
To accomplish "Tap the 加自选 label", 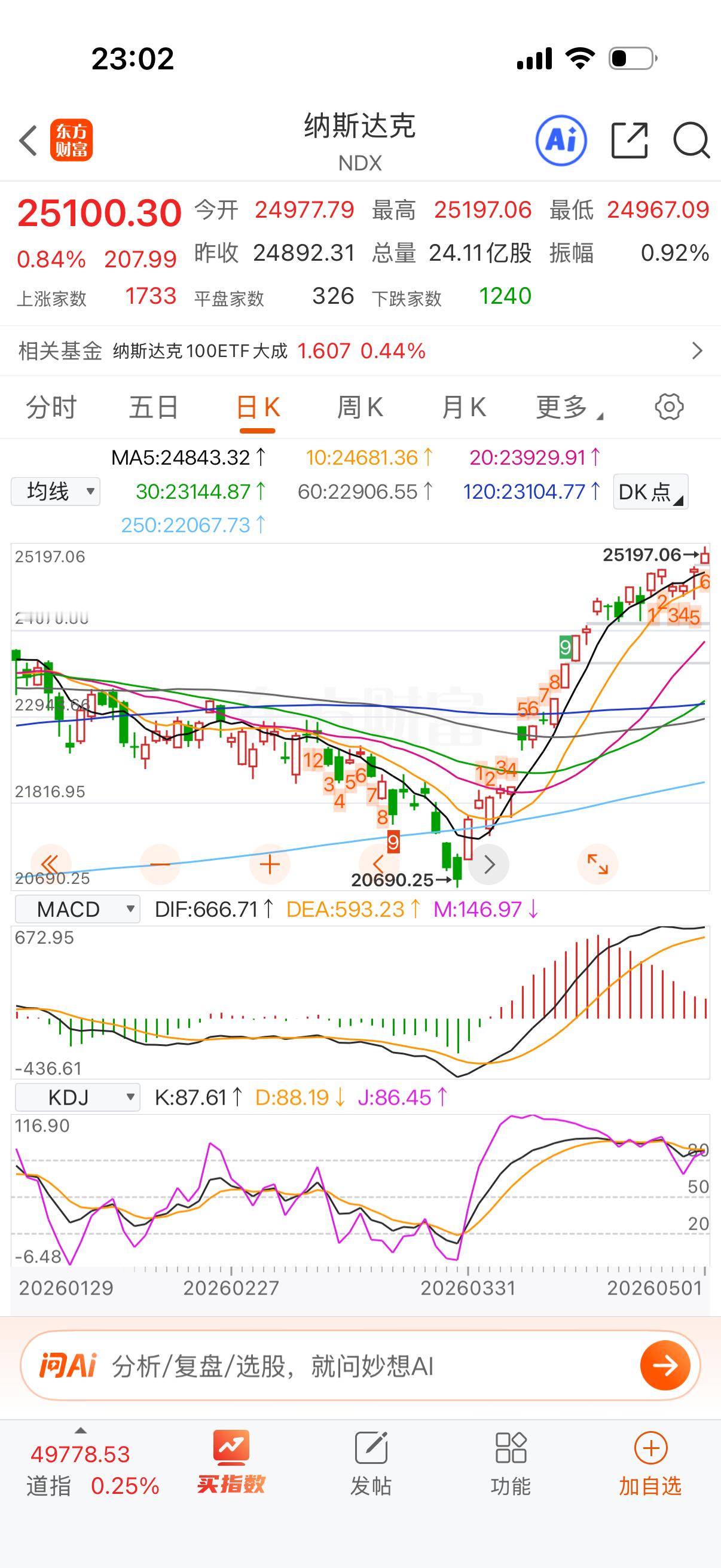I will point(650,1486).
